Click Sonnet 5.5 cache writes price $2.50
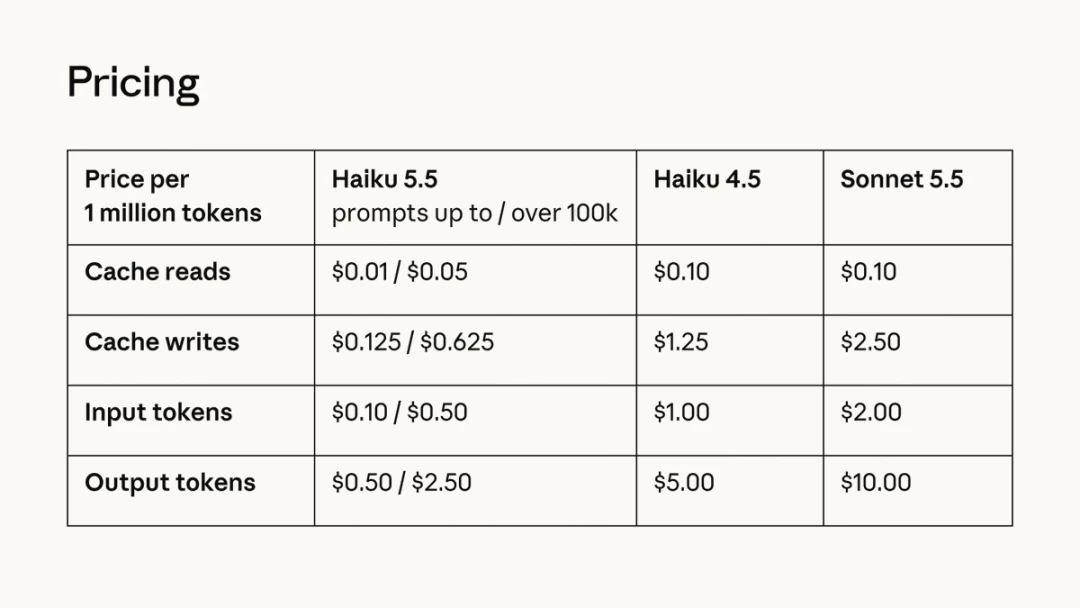Viewport: 1080px width, 608px height. (871, 342)
